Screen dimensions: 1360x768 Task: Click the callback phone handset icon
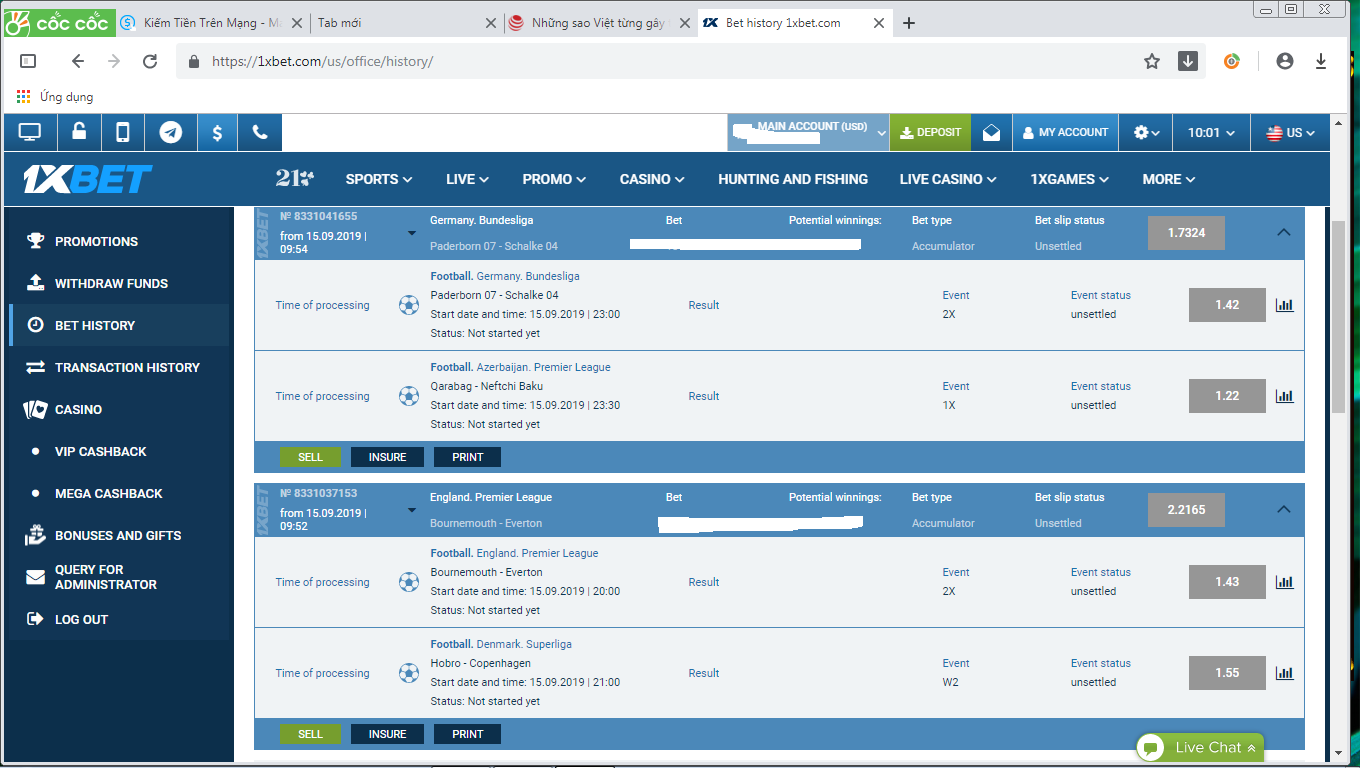coord(260,132)
